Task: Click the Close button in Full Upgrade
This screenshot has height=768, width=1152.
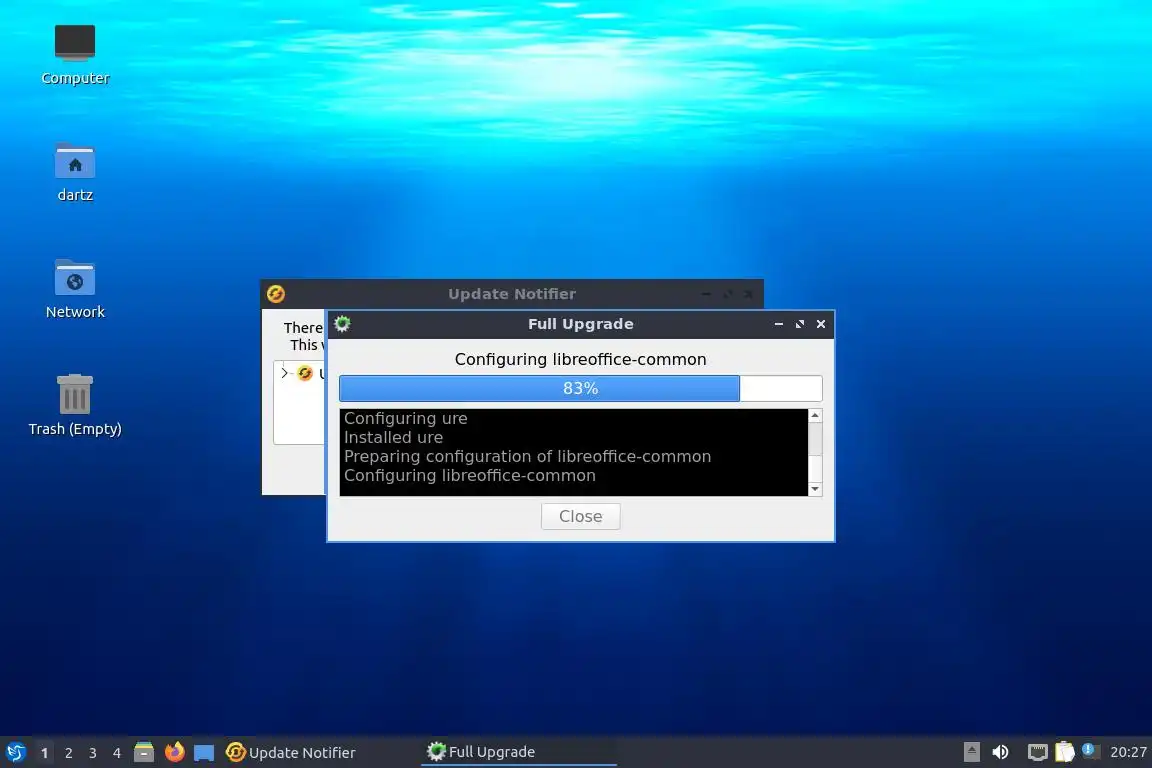Action: [x=580, y=516]
